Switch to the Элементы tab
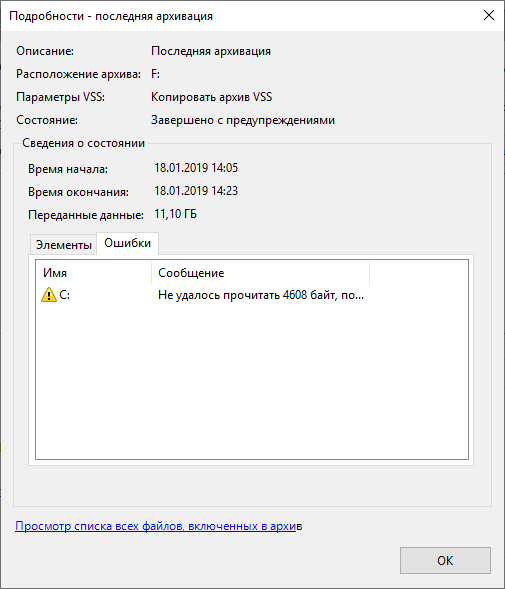 (64, 245)
